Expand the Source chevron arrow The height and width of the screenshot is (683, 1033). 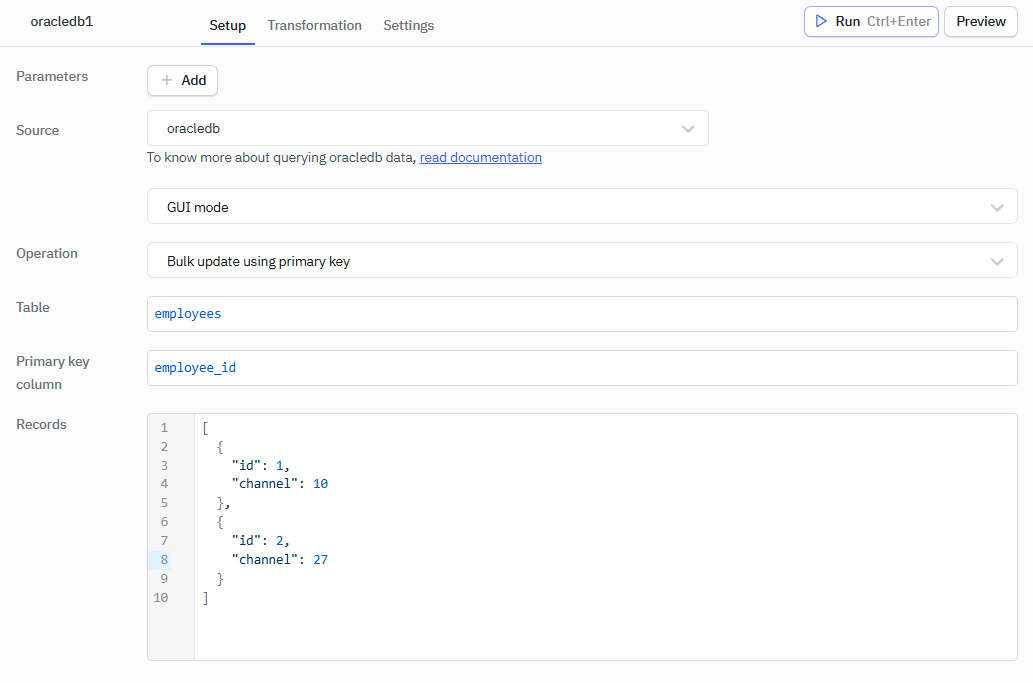coord(688,128)
